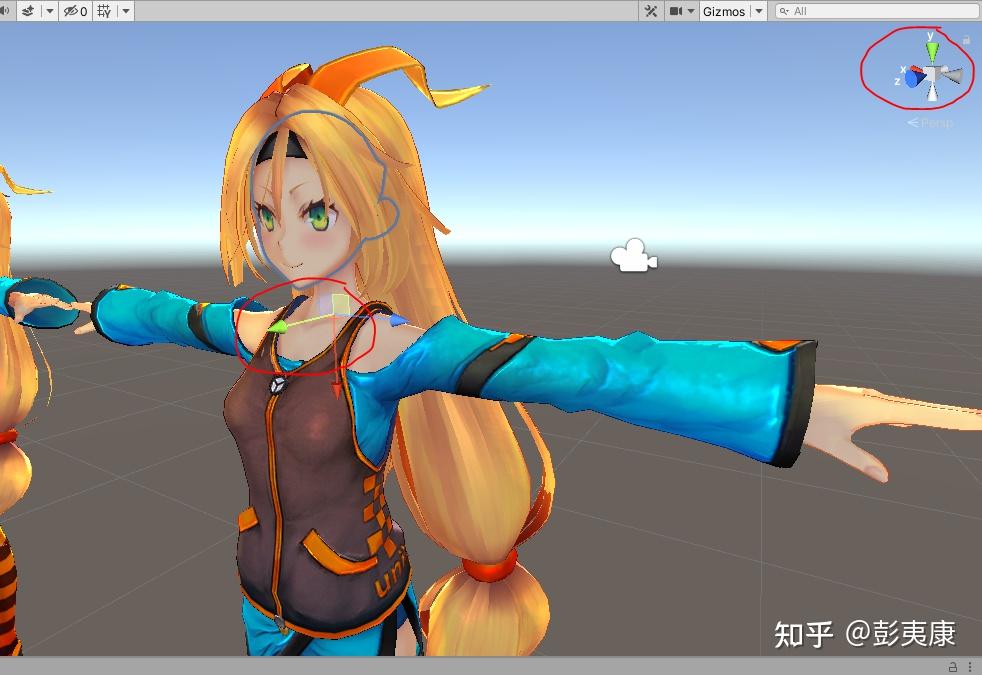The height and width of the screenshot is (675, 982).
Task: Grab red arrow of move handle
Action: pyautogui.click(x=337, y=391)
